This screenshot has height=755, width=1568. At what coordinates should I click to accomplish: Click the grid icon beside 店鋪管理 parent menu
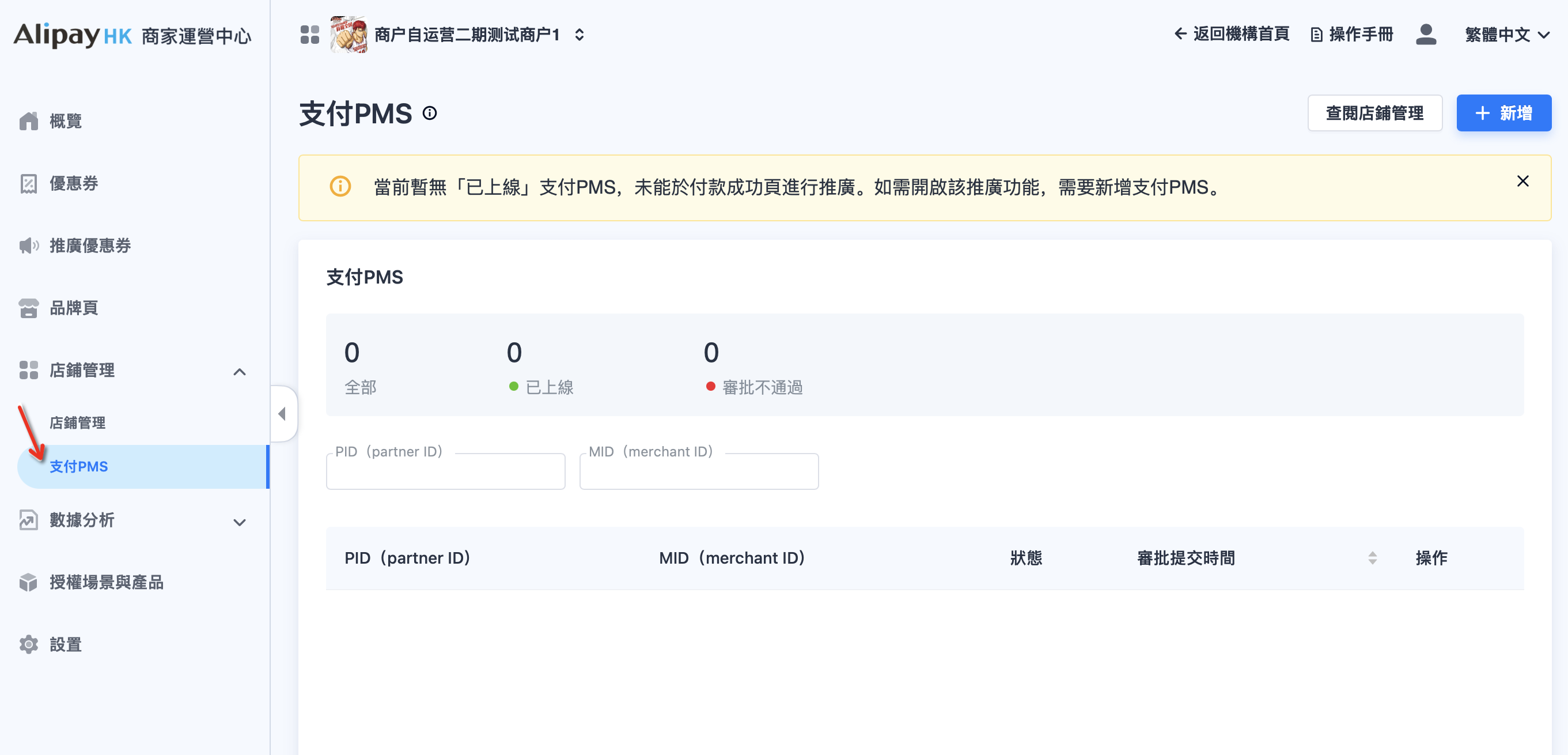(x=29, y=370)
